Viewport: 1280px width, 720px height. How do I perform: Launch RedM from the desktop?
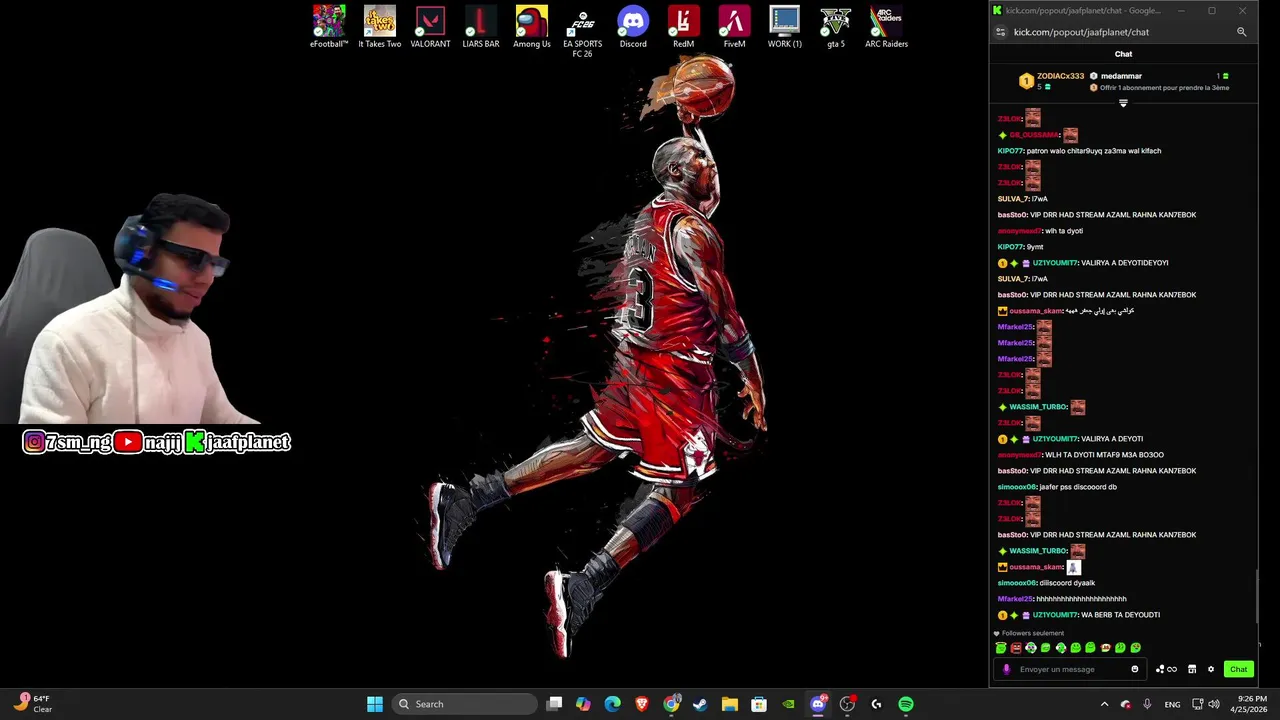coord(683,27)
